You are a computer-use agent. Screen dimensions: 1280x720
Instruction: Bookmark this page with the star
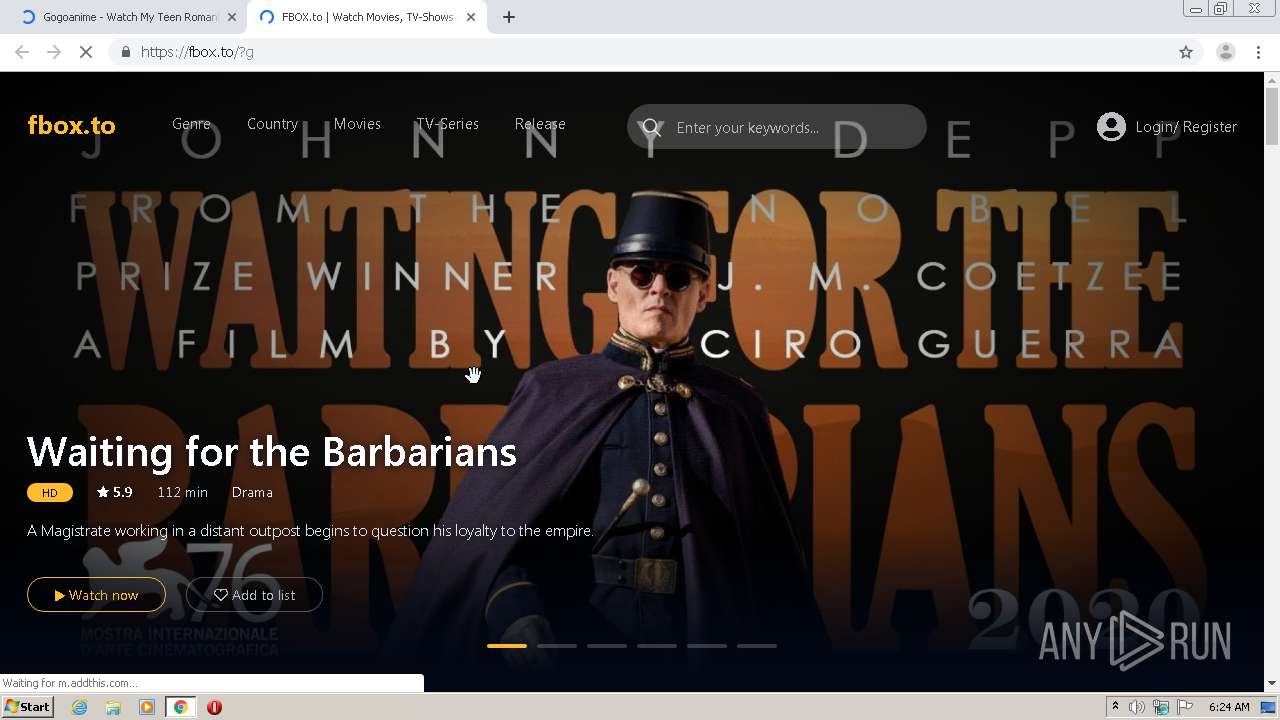[x=1186, y=52]
